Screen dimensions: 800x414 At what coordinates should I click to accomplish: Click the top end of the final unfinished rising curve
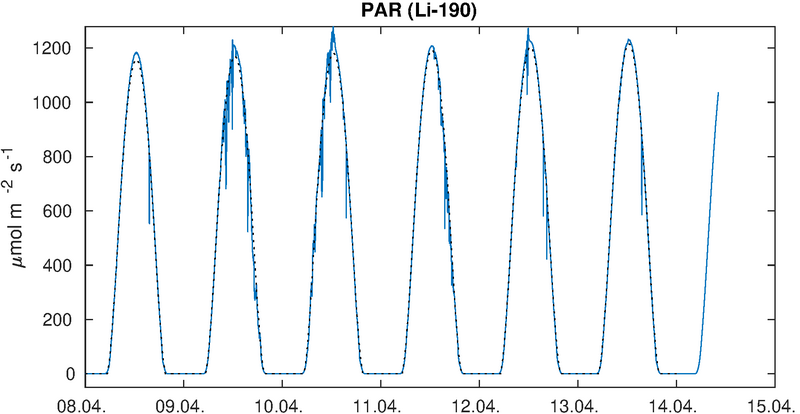[718, 93]
